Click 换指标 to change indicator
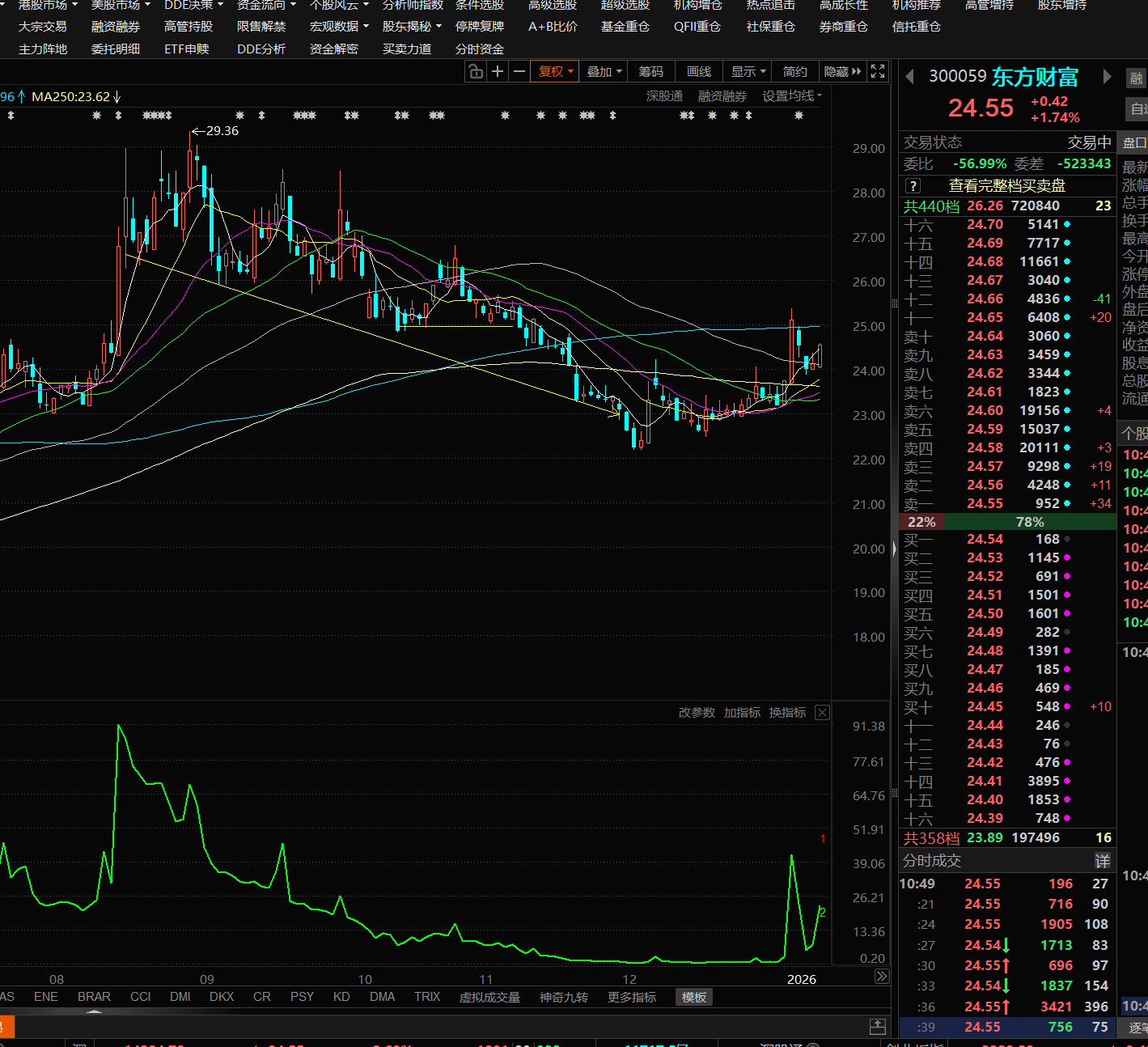 [786, 712]
